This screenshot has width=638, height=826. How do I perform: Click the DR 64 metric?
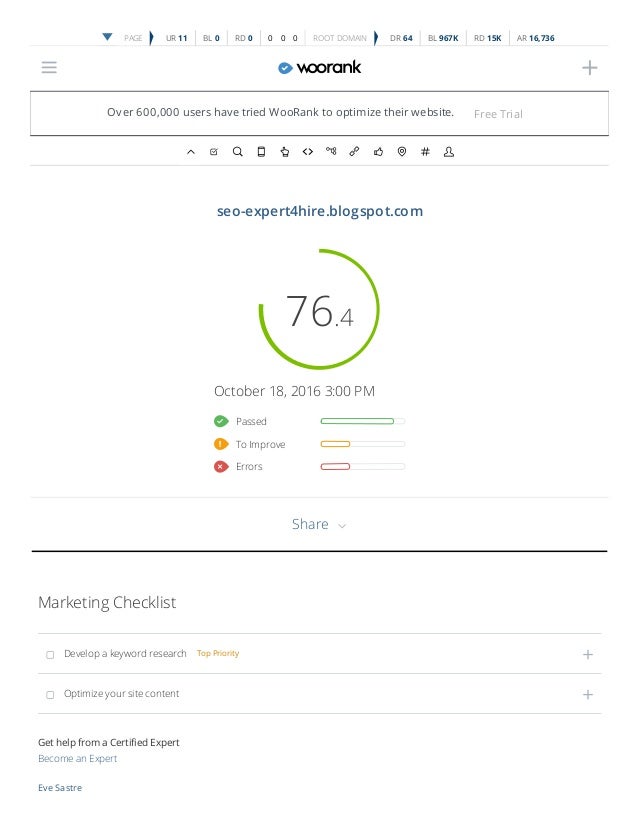tap(401, 38)
